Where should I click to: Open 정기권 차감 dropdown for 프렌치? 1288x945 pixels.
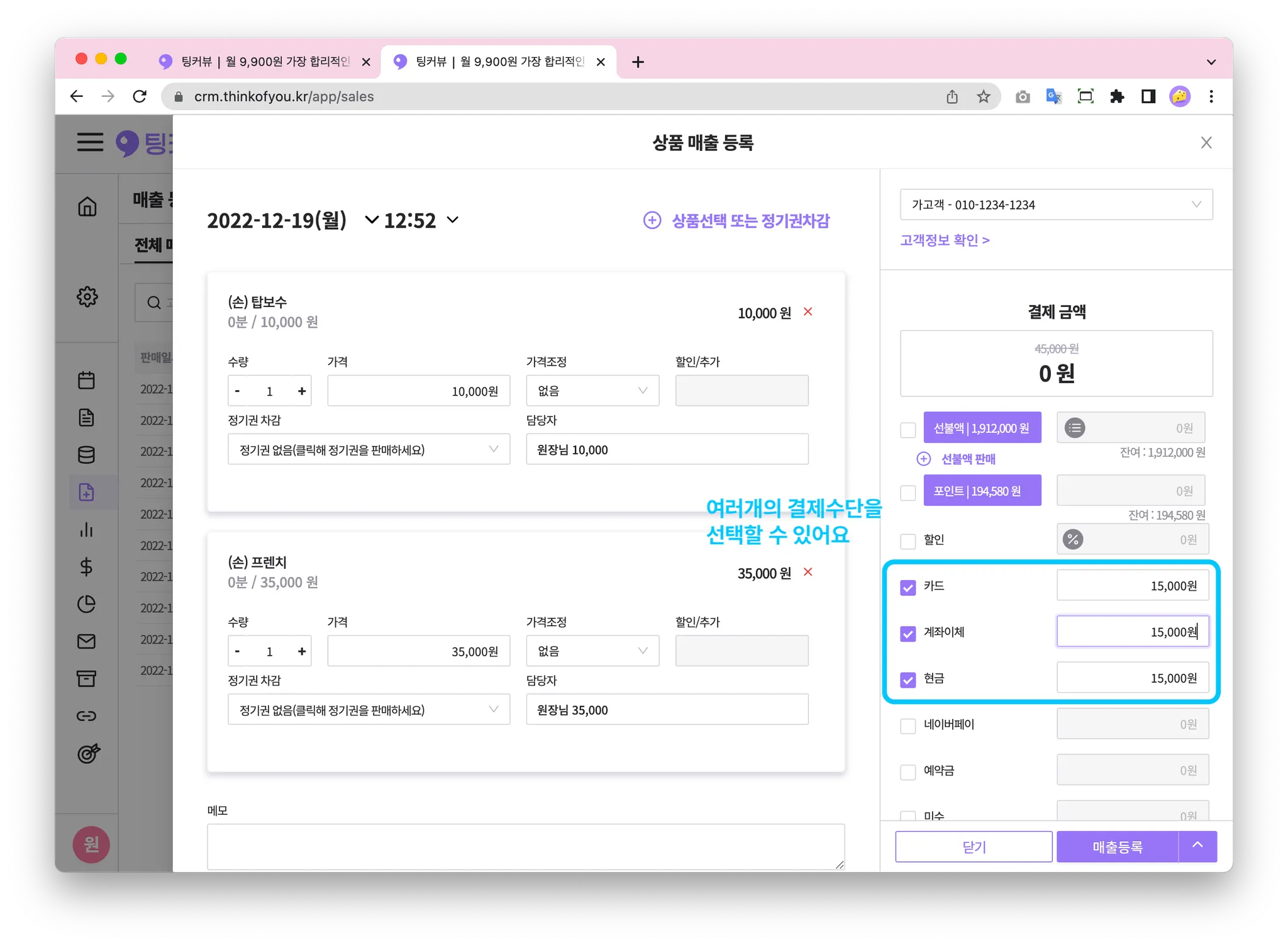pos(369,710)
